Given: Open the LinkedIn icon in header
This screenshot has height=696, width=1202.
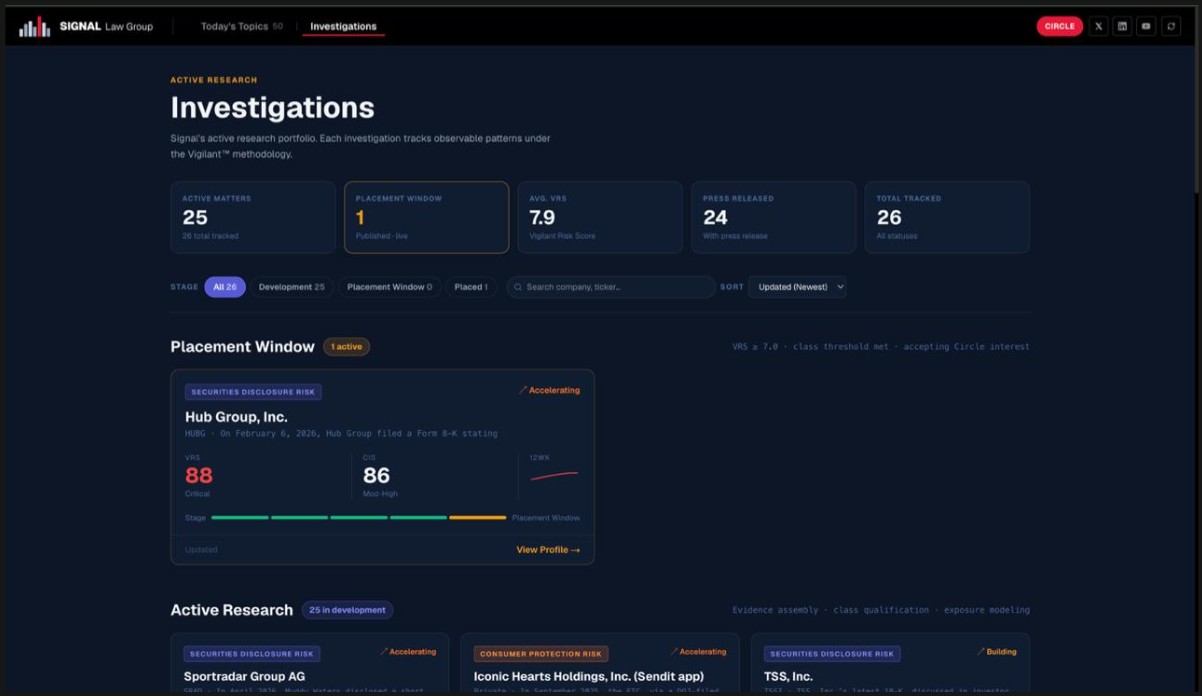Looking at the screenshot, I should 1123,26.
